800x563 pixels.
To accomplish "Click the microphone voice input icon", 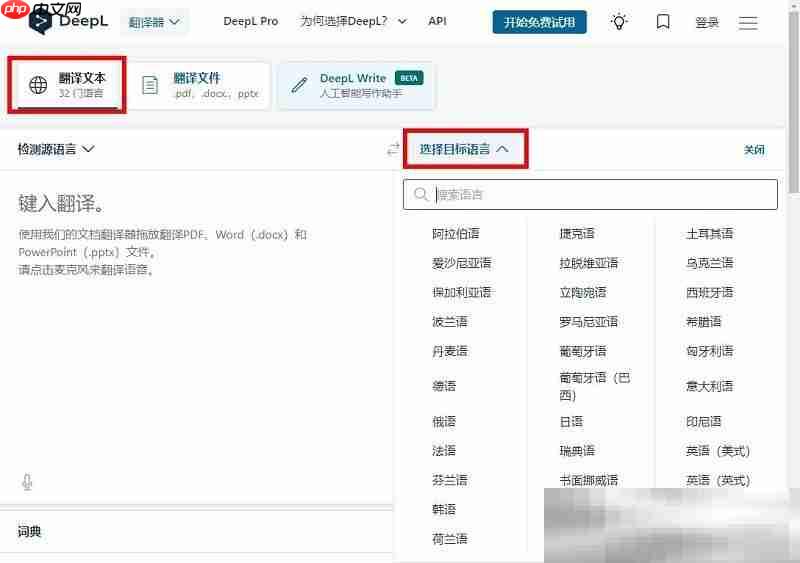I will click(28, 482).
